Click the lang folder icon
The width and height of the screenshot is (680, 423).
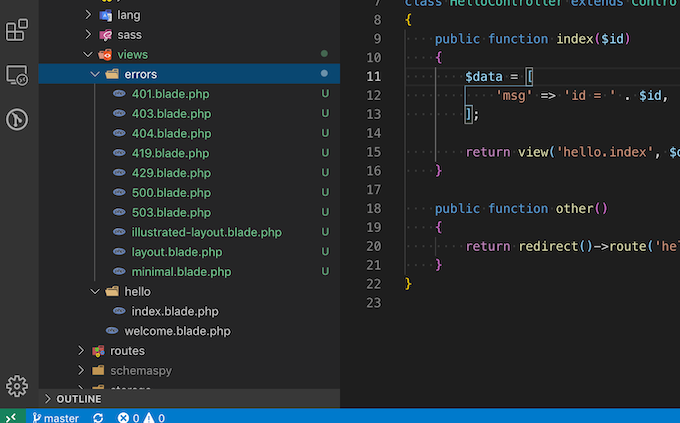tap(106, 16)
